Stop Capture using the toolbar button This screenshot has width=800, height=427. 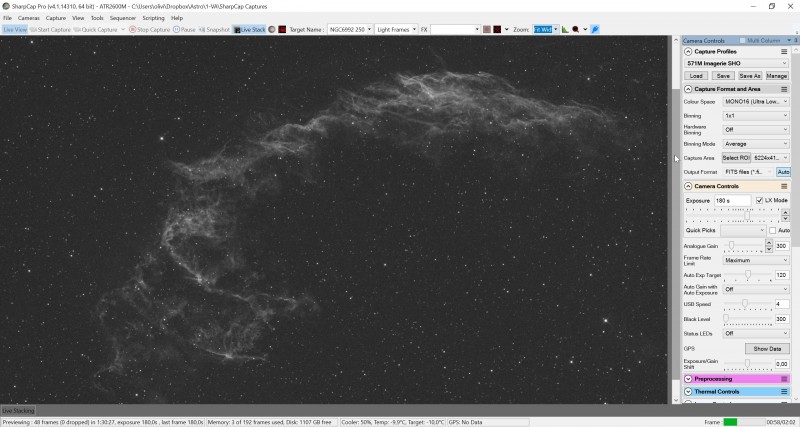tap(149, 30)
